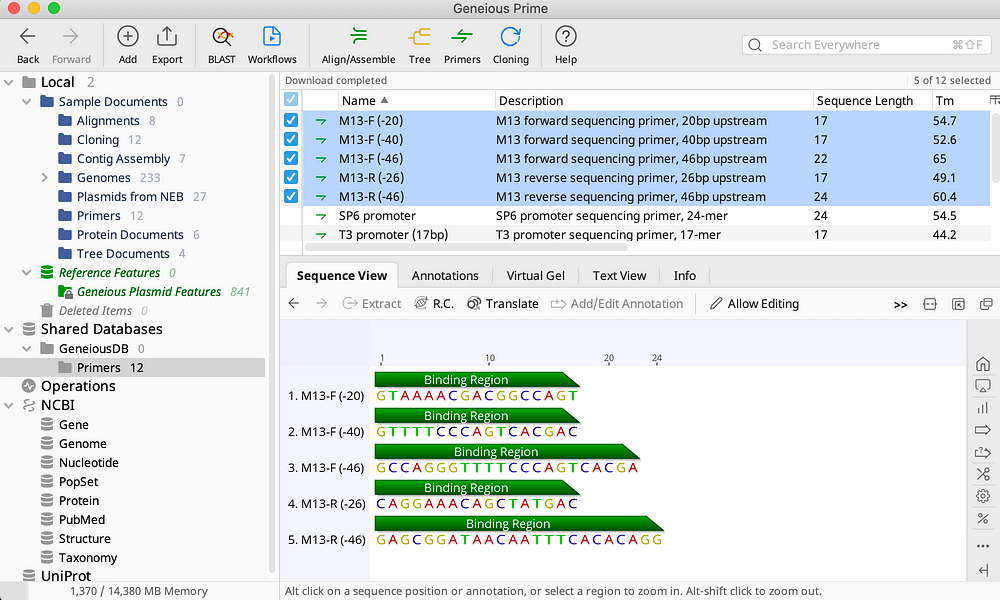
Task: Collapse the NCBI tree section
Action: 9,405
